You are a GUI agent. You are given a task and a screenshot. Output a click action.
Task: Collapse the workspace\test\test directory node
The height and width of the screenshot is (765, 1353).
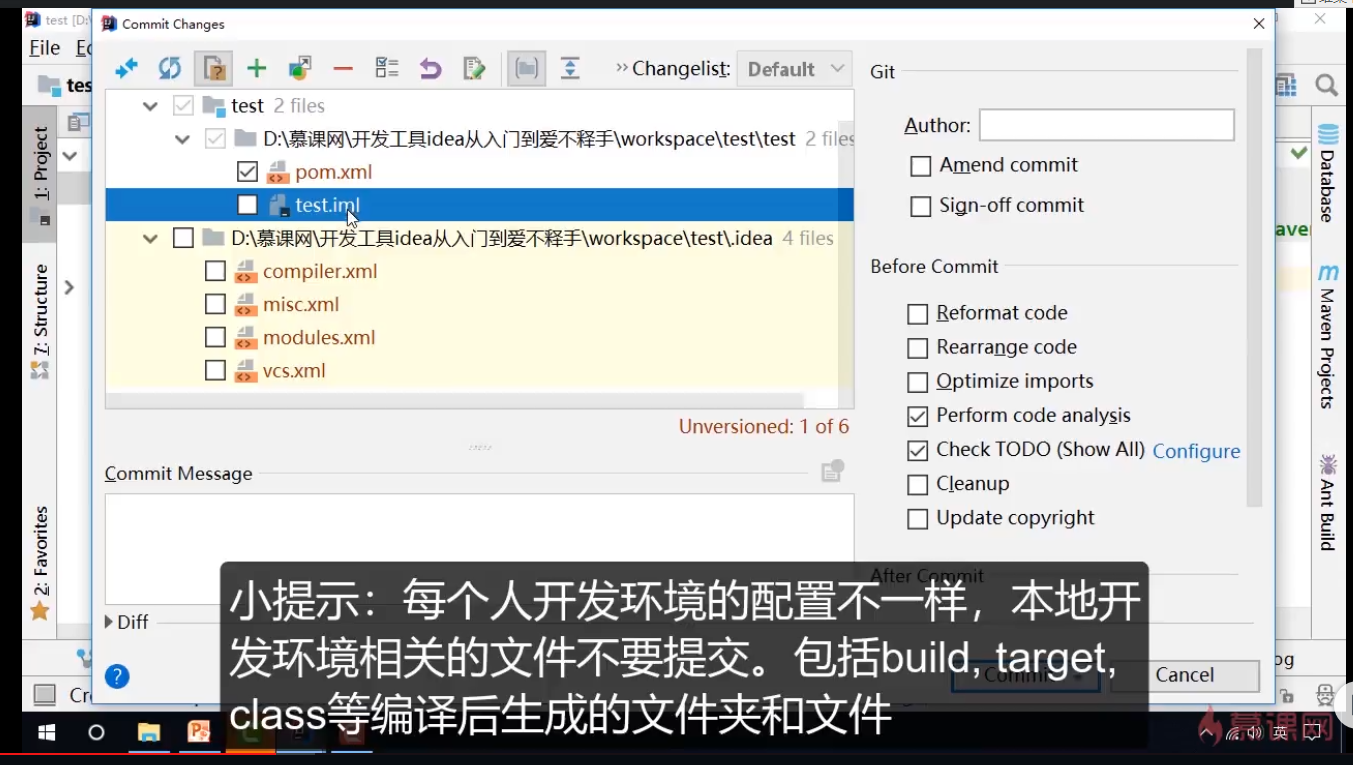[182, 139]
